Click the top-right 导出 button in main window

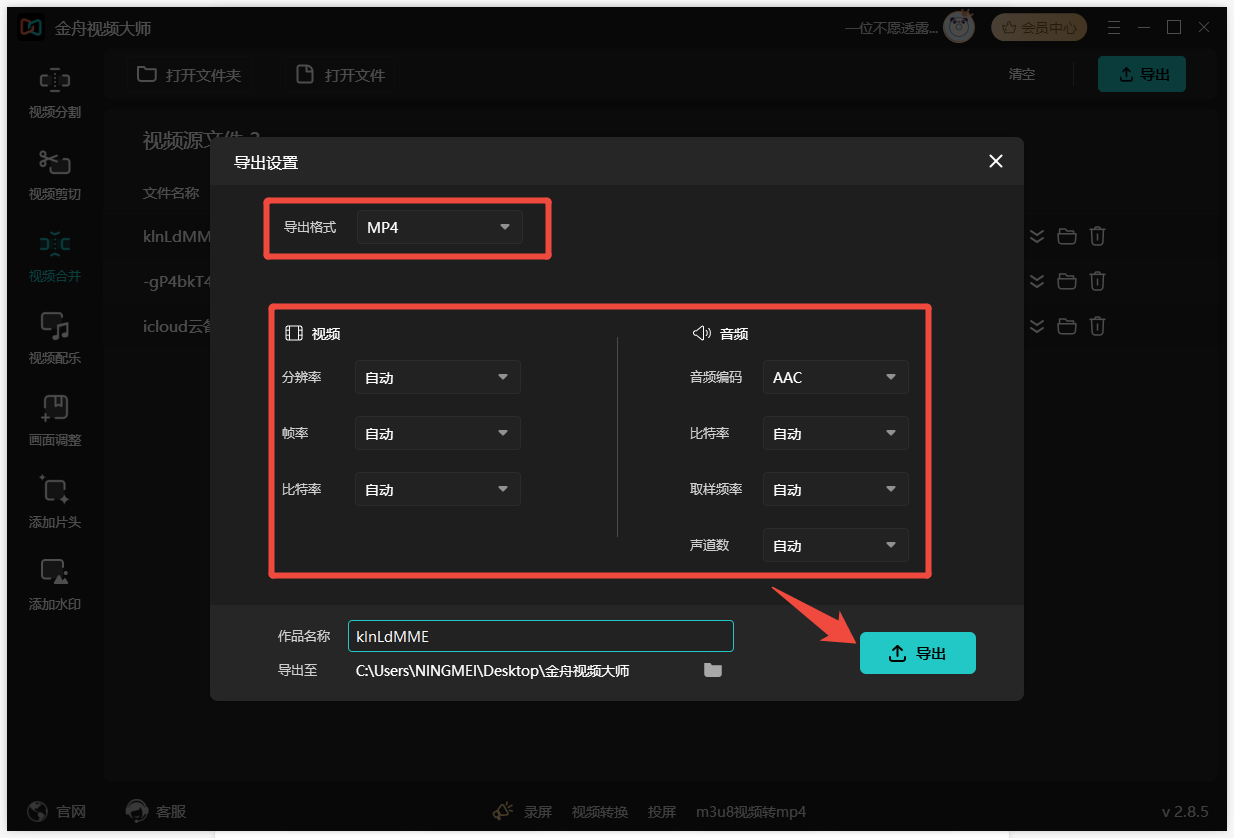(x=1142, y=74)
